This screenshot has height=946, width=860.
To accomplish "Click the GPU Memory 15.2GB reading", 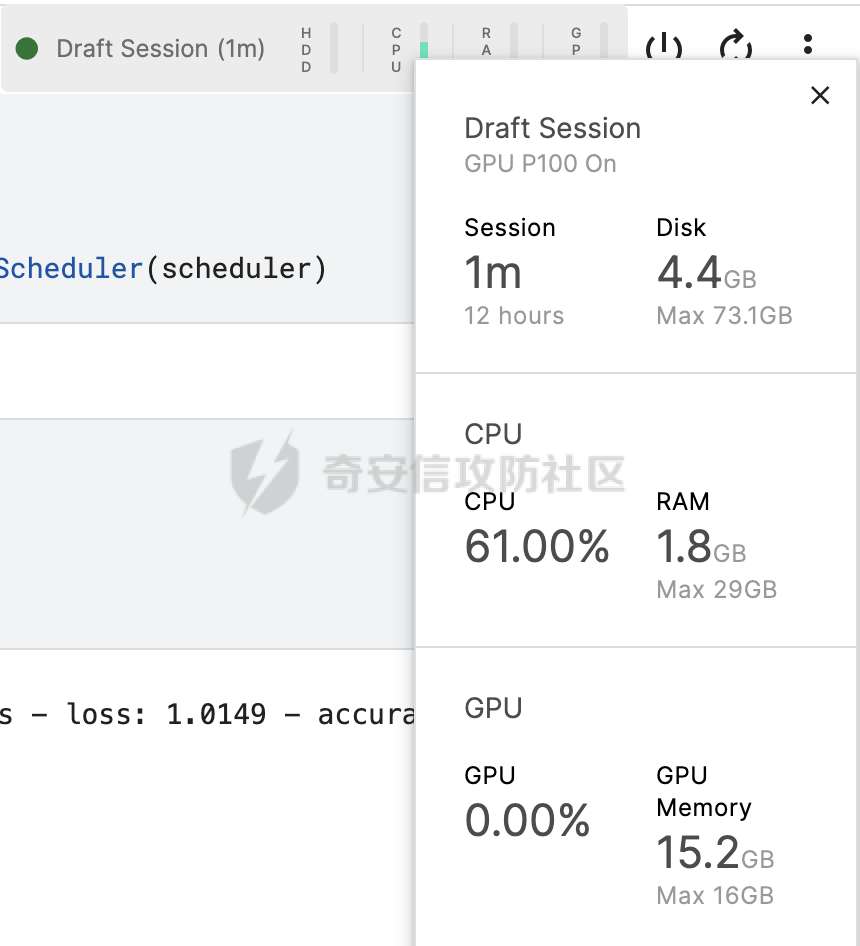I will [x=715, y=852].
